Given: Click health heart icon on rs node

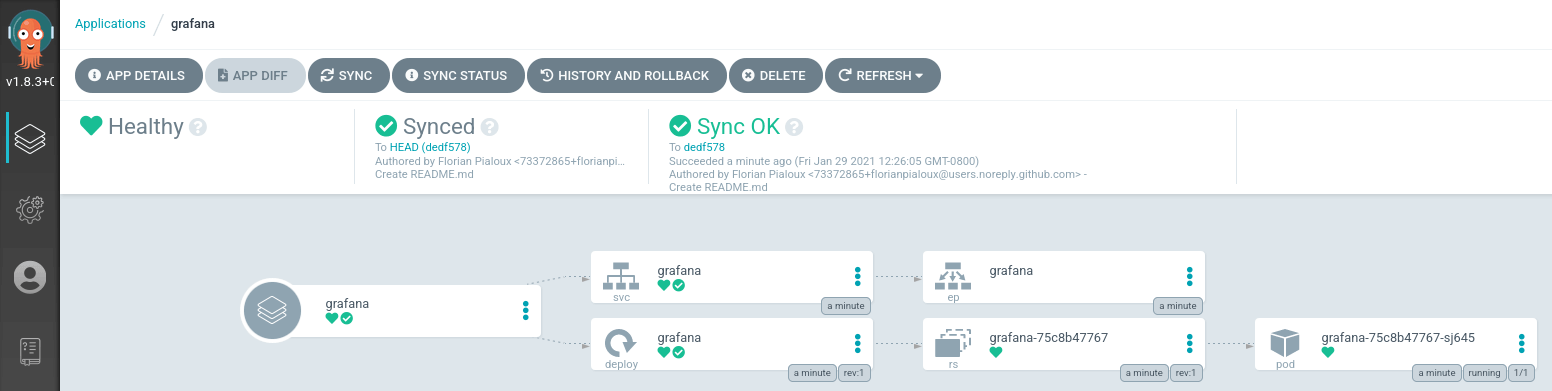Looking at the screenshot, I should tap(996, 352).
